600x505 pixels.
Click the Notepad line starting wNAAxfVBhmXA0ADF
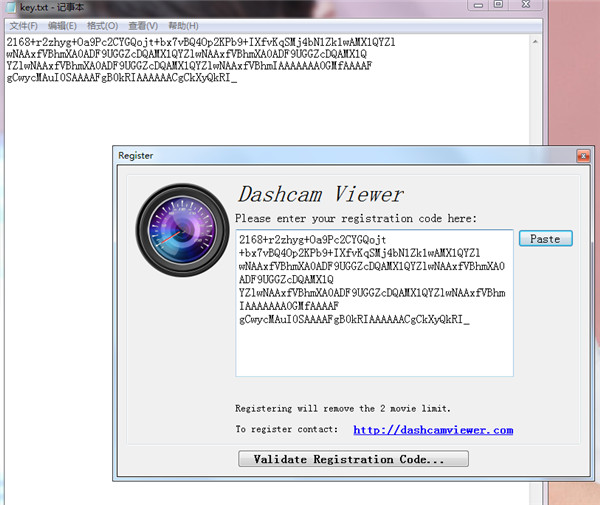[186, 54]
